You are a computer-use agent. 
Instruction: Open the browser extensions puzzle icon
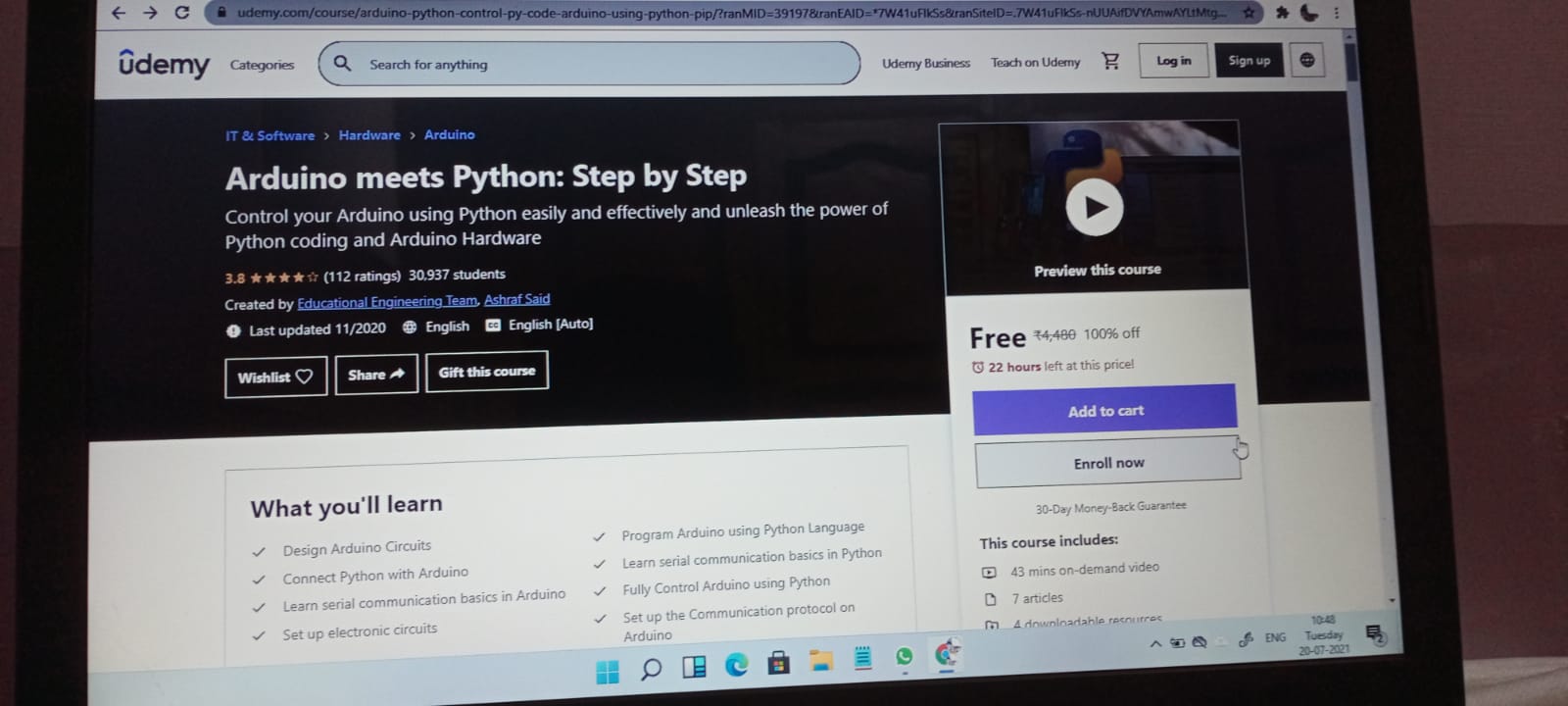click(1282, 13)
